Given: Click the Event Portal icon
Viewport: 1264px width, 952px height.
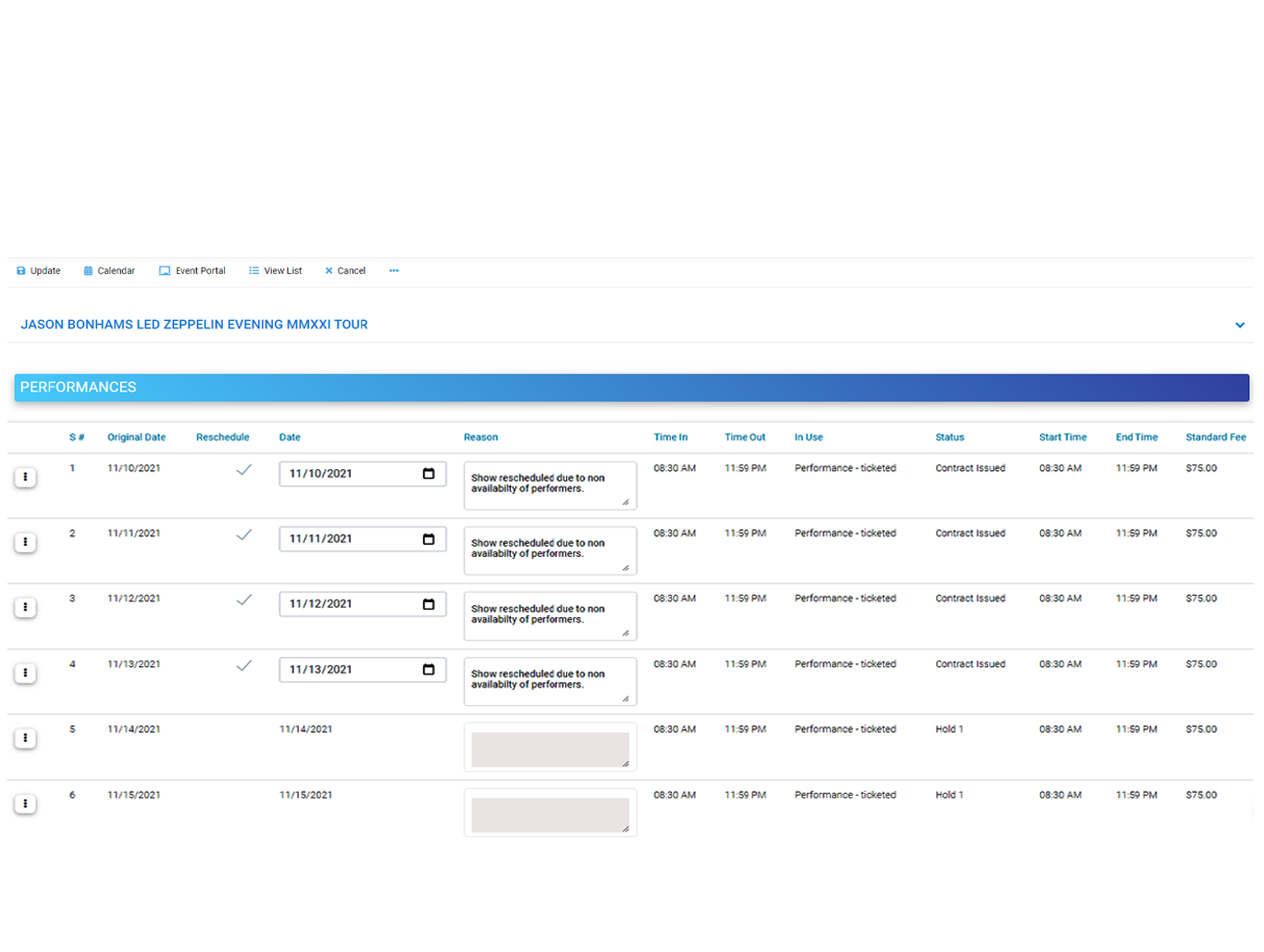Looking at the screenshot, I should click(x=164, y=270).
